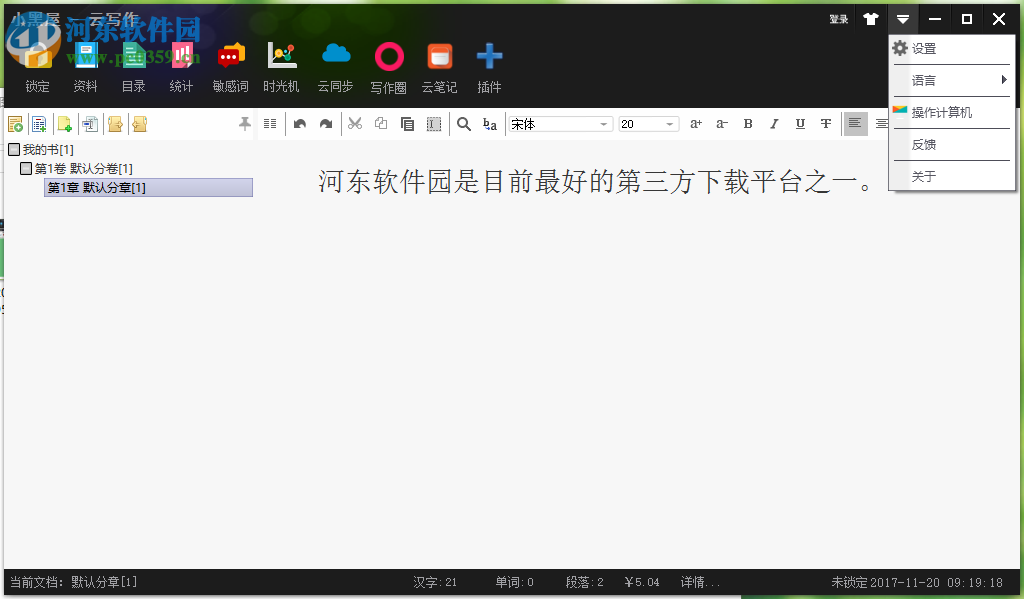
Task: Undo the last edit
Action: 300,123
